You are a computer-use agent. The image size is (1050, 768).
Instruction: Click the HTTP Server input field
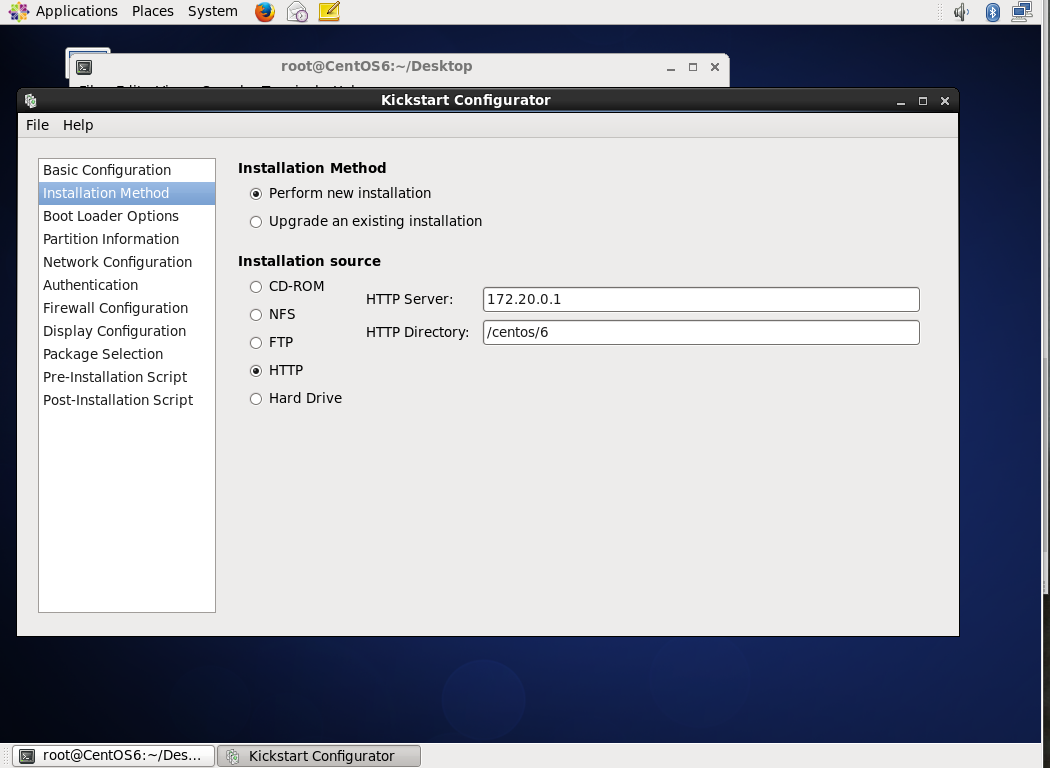[x=701, y=299]
